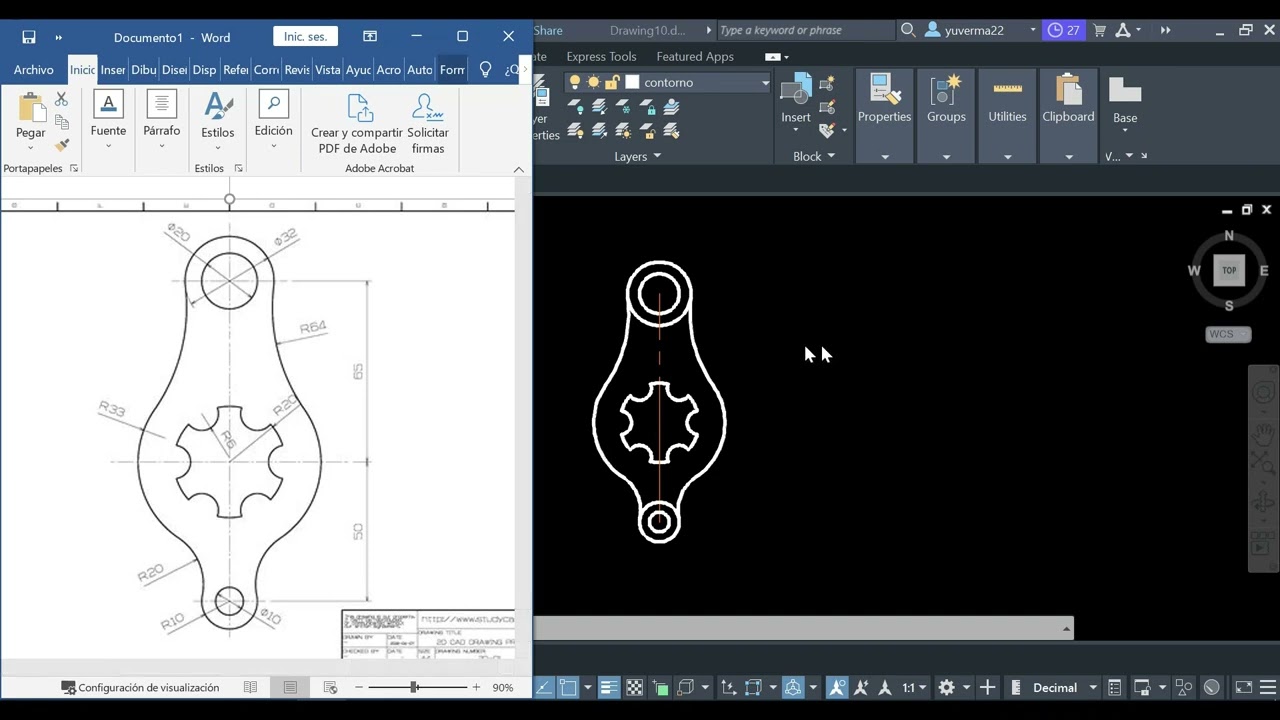Click Solicitar firmas in Word ribbon
The height and width of the screenshot is (720, 1280).
[428, 123]
